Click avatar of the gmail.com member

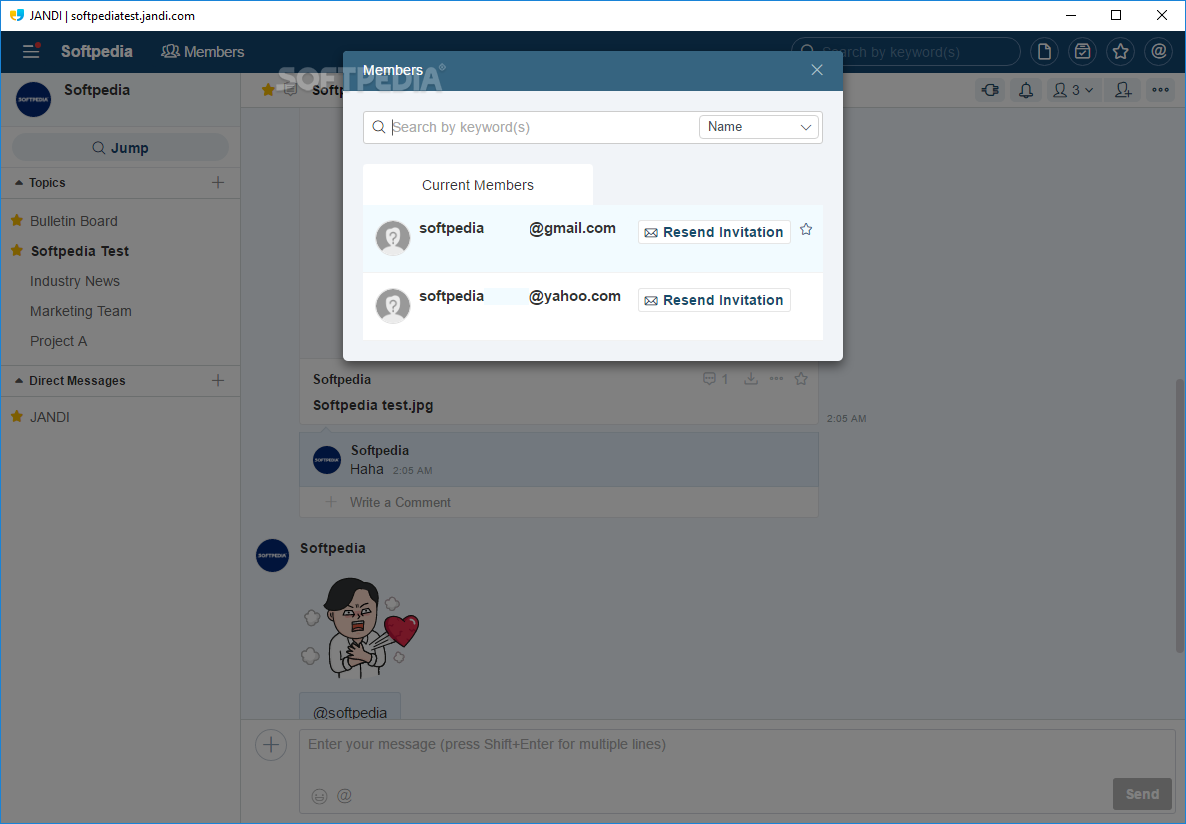393,238
